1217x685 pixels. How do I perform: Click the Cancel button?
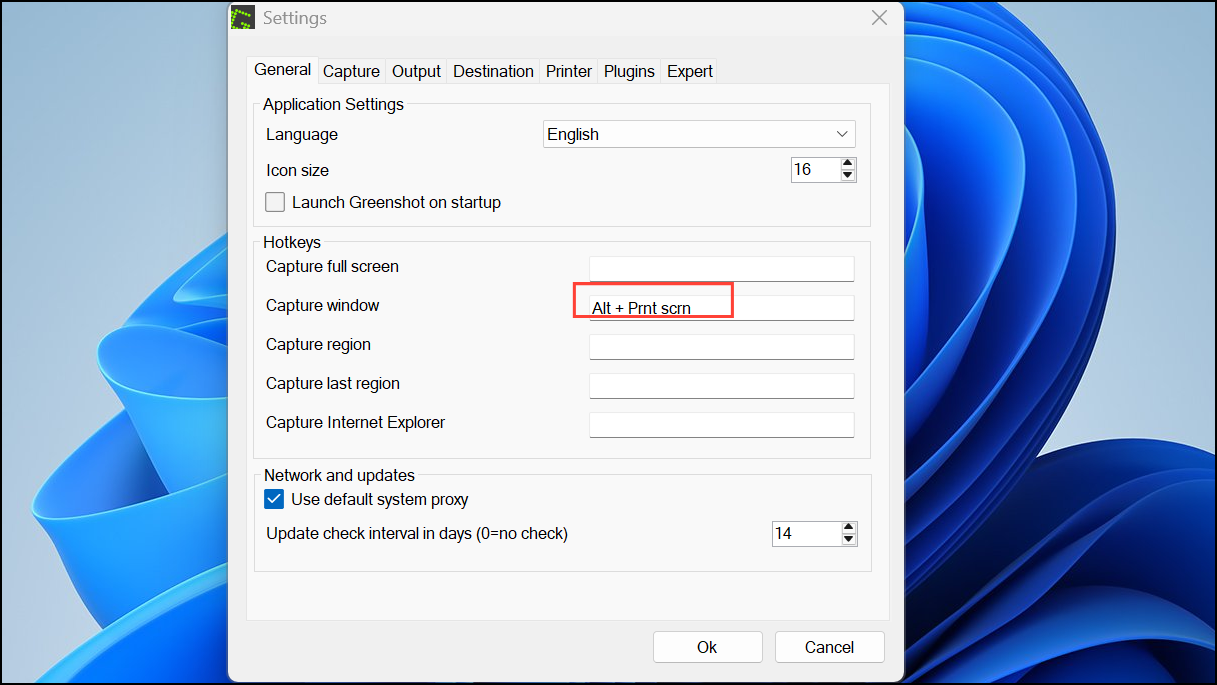click(x=830, y=647)
